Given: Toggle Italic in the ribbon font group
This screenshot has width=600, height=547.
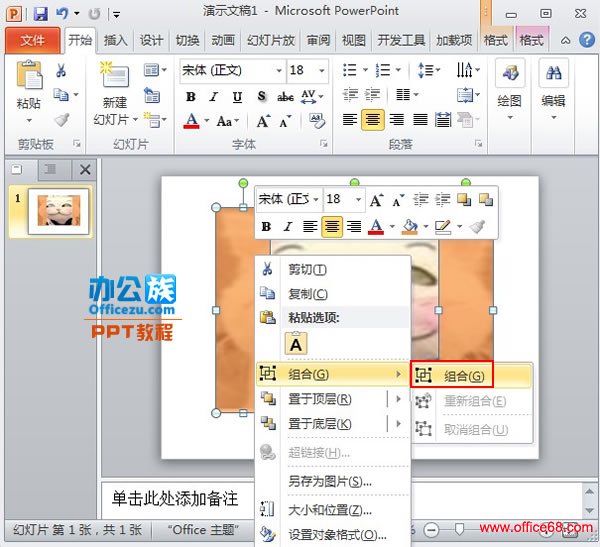Looking at the screenshot, I should click(214, 97).
